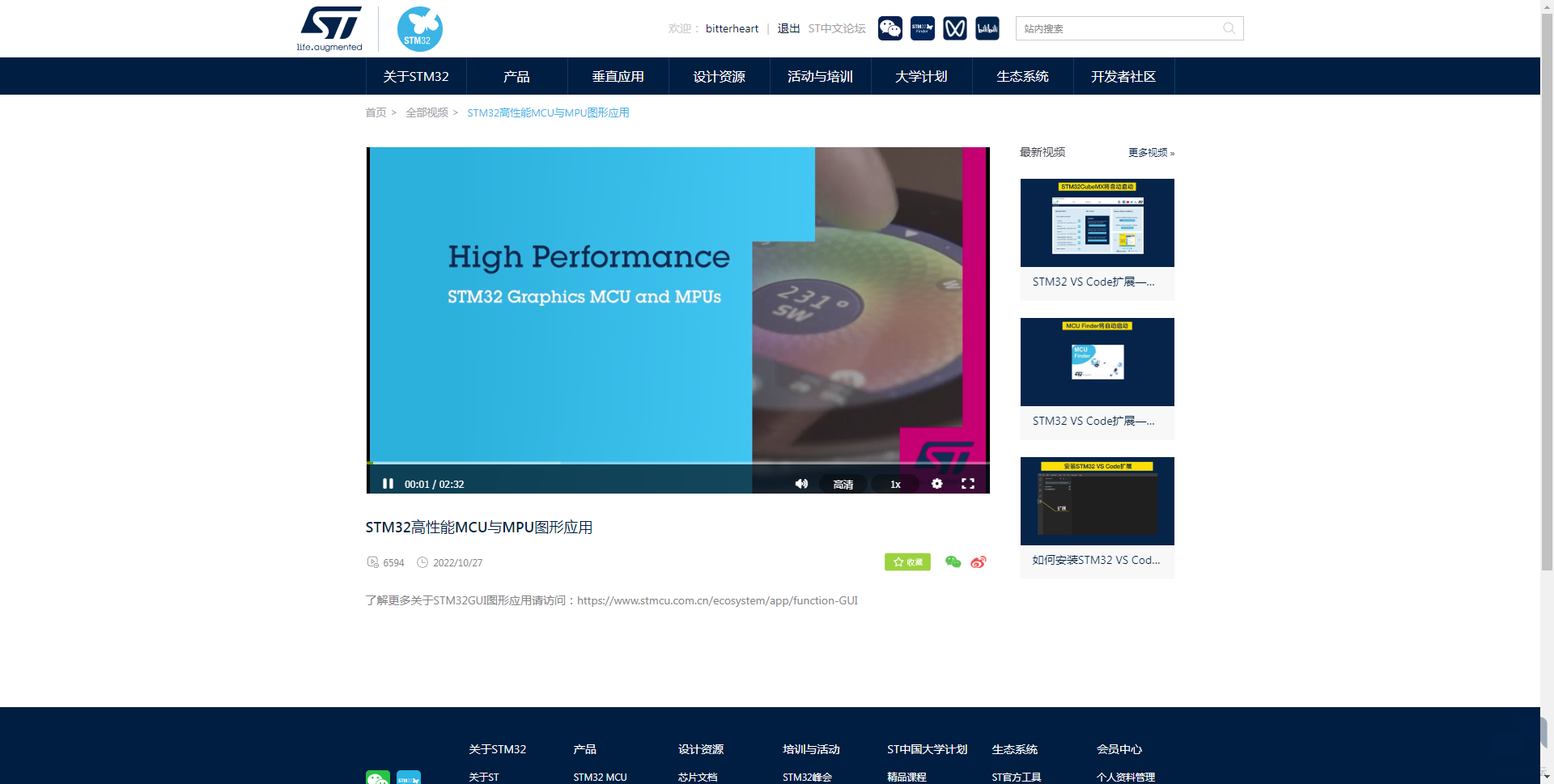Share the video via Weibo icon
Screen dimensions: 1554x784
[979, 562]
